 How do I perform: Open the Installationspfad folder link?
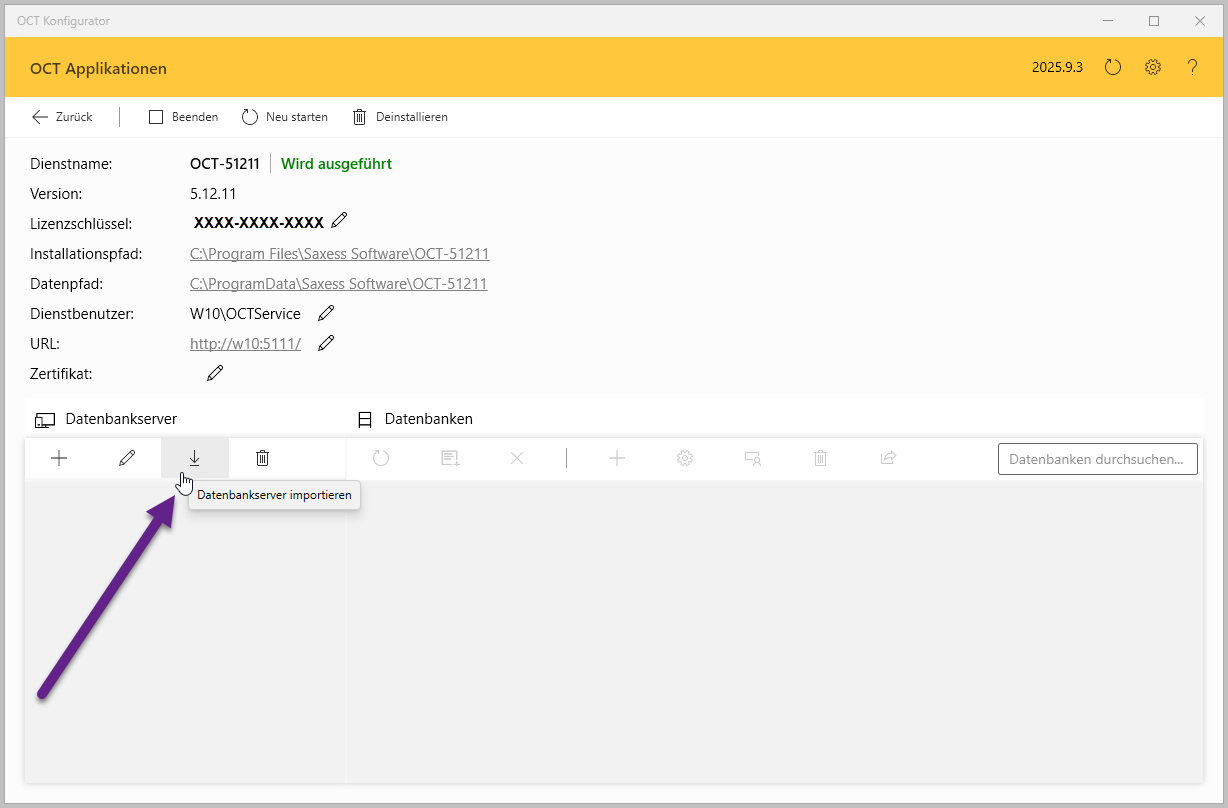[x=339, y=254]
